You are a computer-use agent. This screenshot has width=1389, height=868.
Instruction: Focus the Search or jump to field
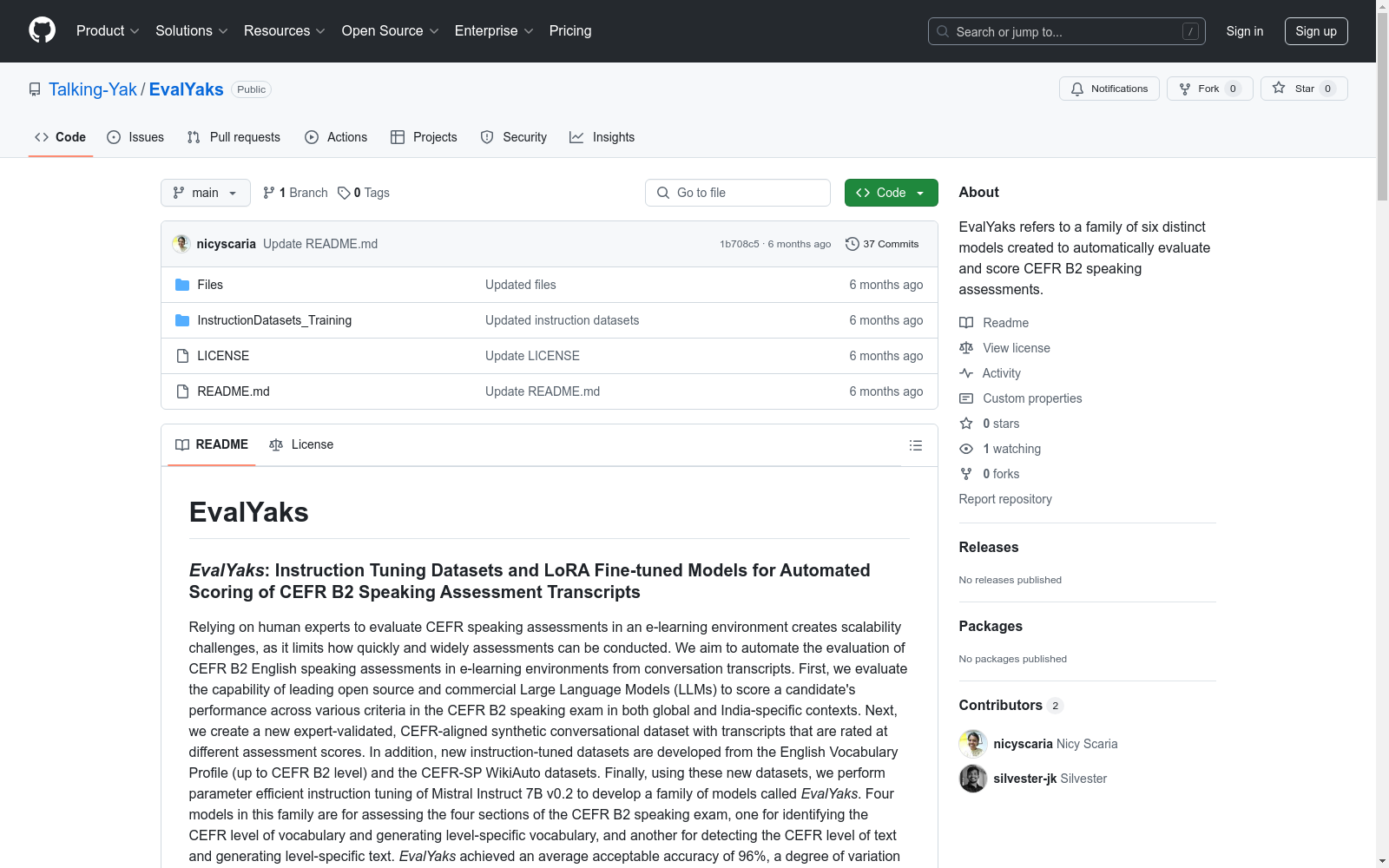pyautogui.click(x=1067, y=31)
